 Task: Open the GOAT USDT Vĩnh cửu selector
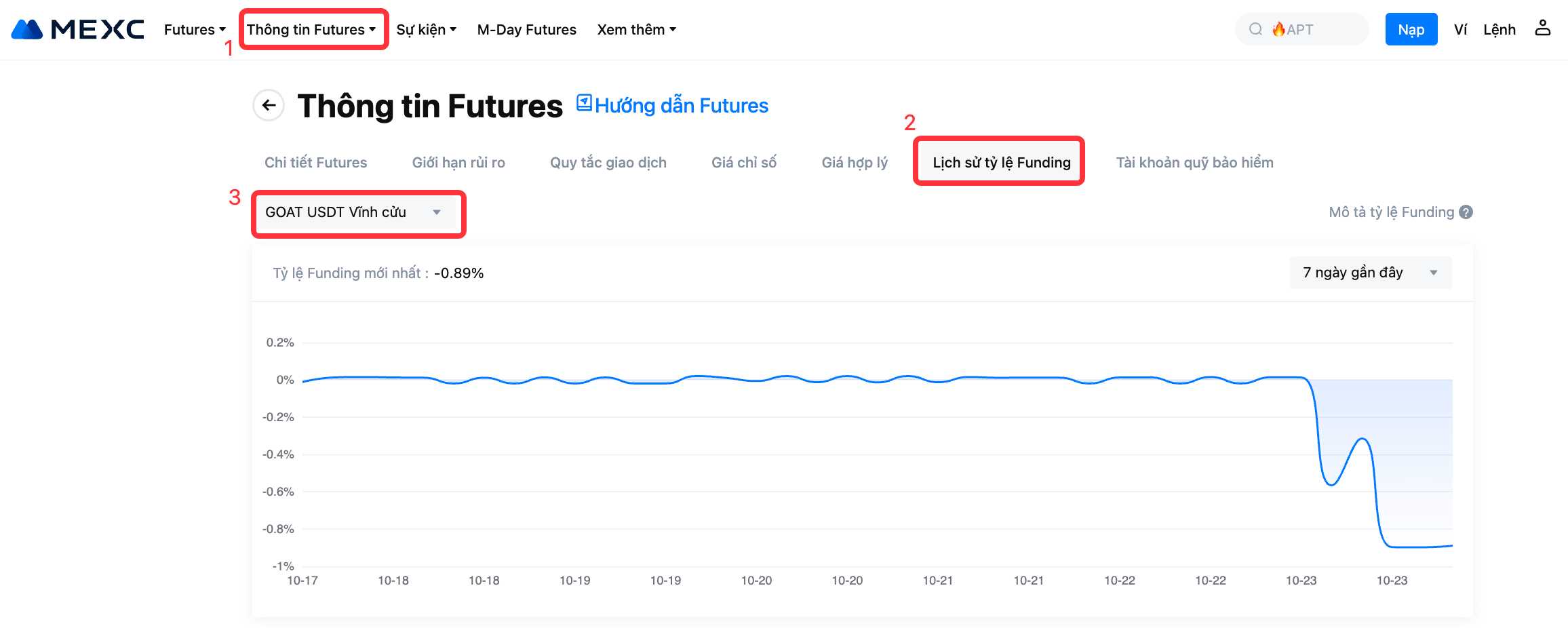(353, 212)
